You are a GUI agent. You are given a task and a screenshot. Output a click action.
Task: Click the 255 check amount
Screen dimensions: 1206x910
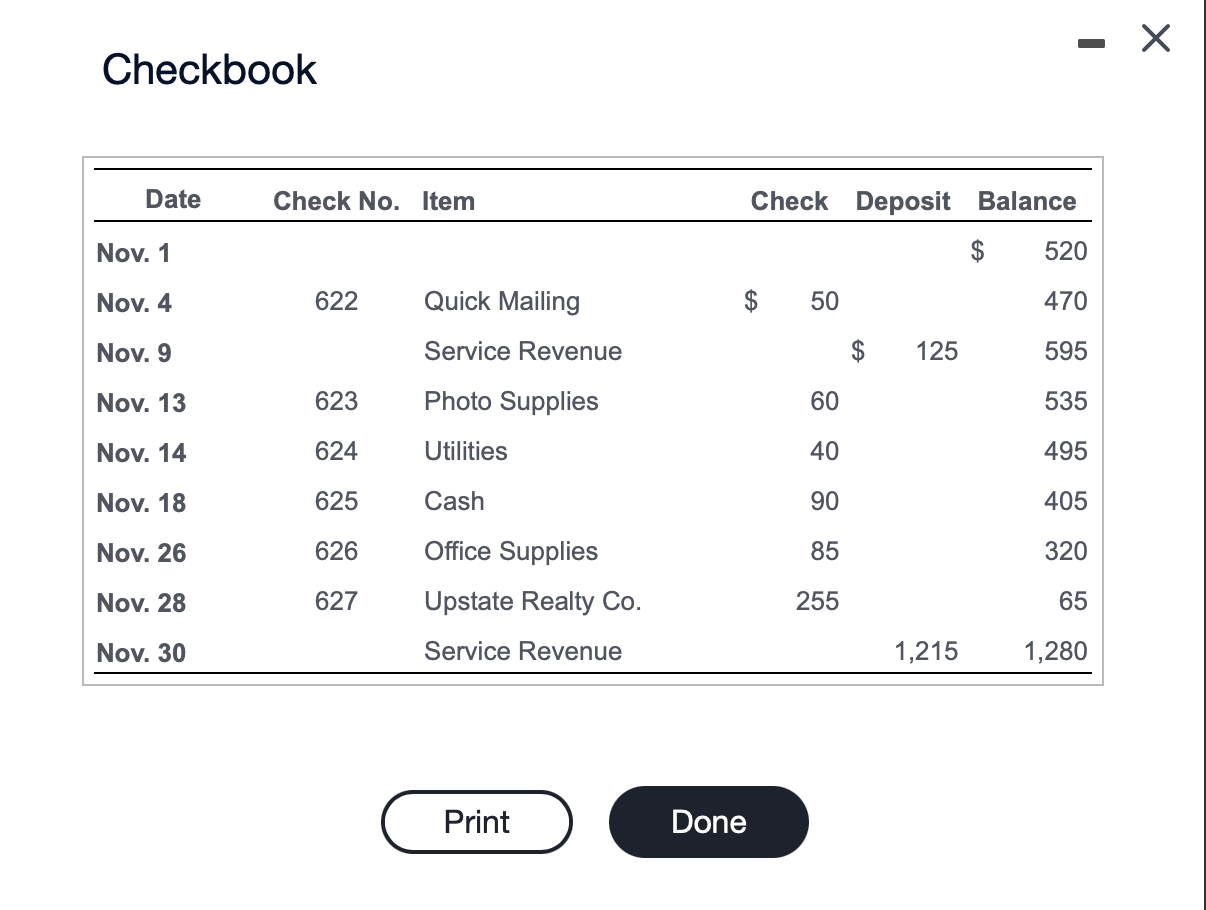tap(818, 601)
